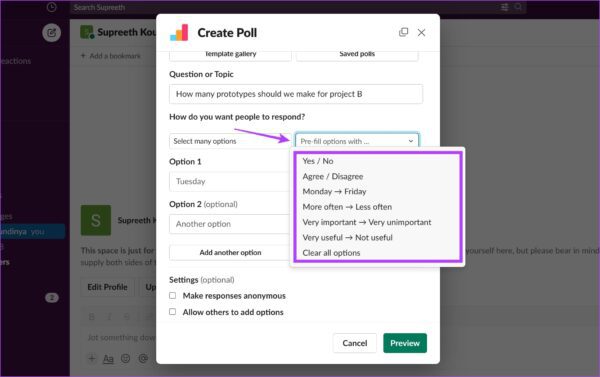Screen dimensions: 600x377
Task: Enable Make responses anonymous checkbox
Action: pyautogui.click(x=173, y=295)
